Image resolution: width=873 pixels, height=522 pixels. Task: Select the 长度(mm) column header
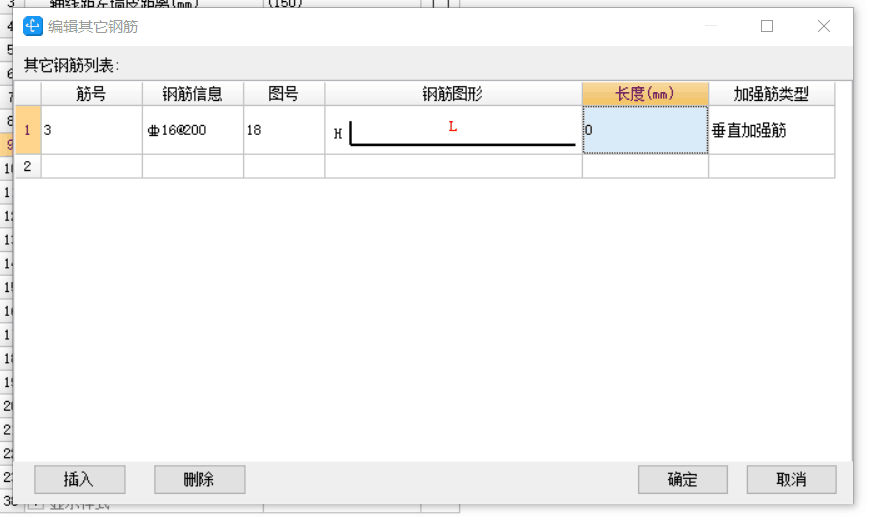click(645, 94)
